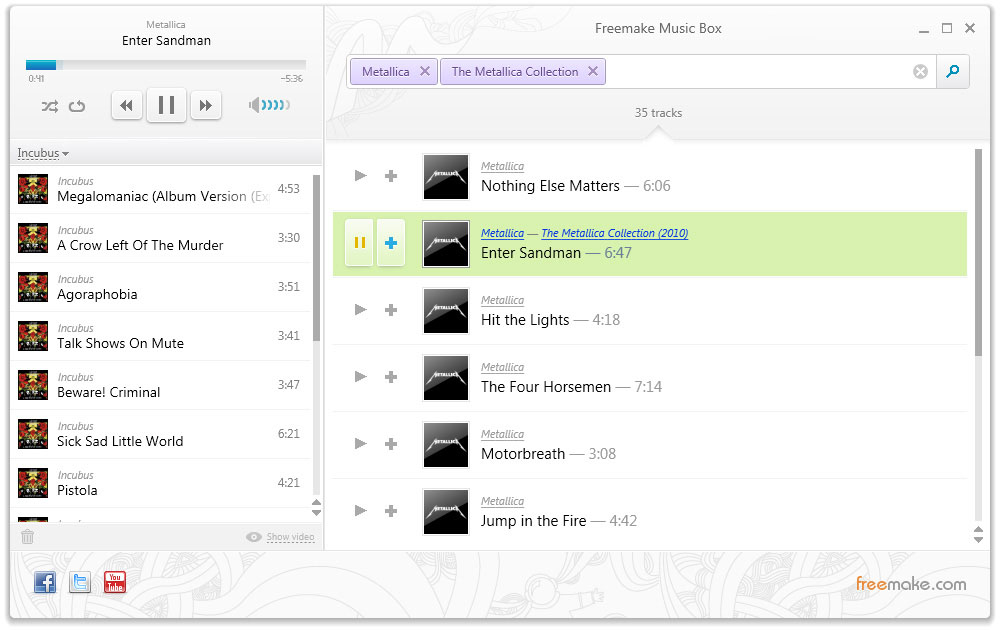Play "Hit the Lights"
1000x630 pixels.
pos(360,310)
